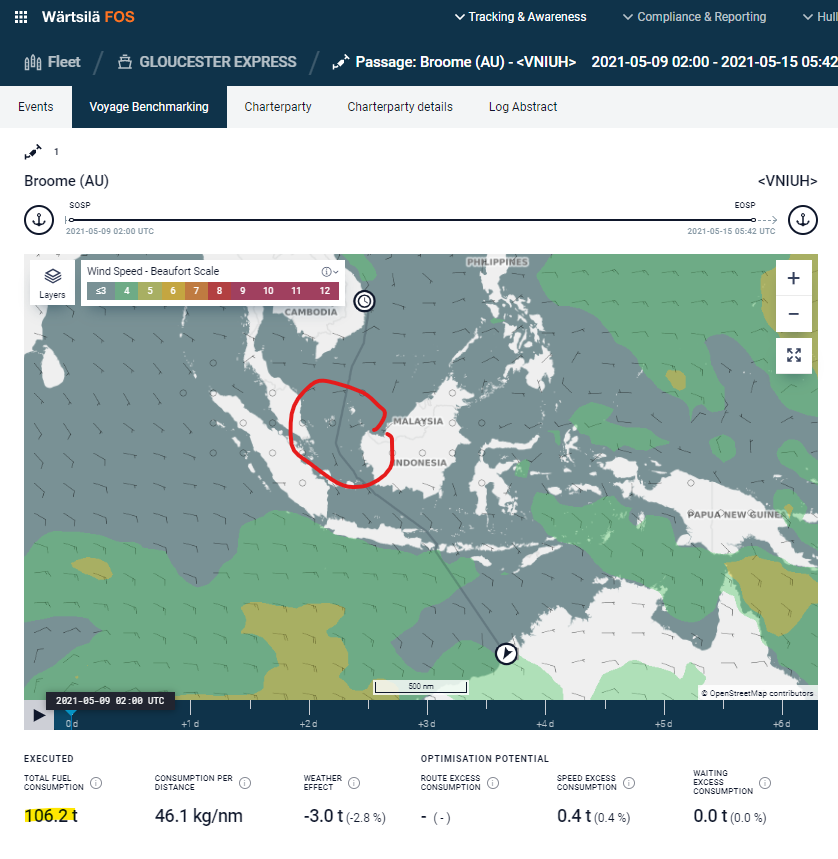Image resolution: width=838 pixels, height=859 pixels.
Task: Click info icon beside Weather Effect
Action: pyautogui.click(x=353, y=783)
